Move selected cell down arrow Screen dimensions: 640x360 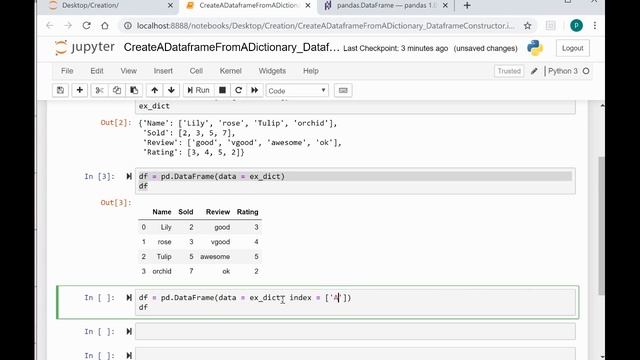click(x=171, y=90)
